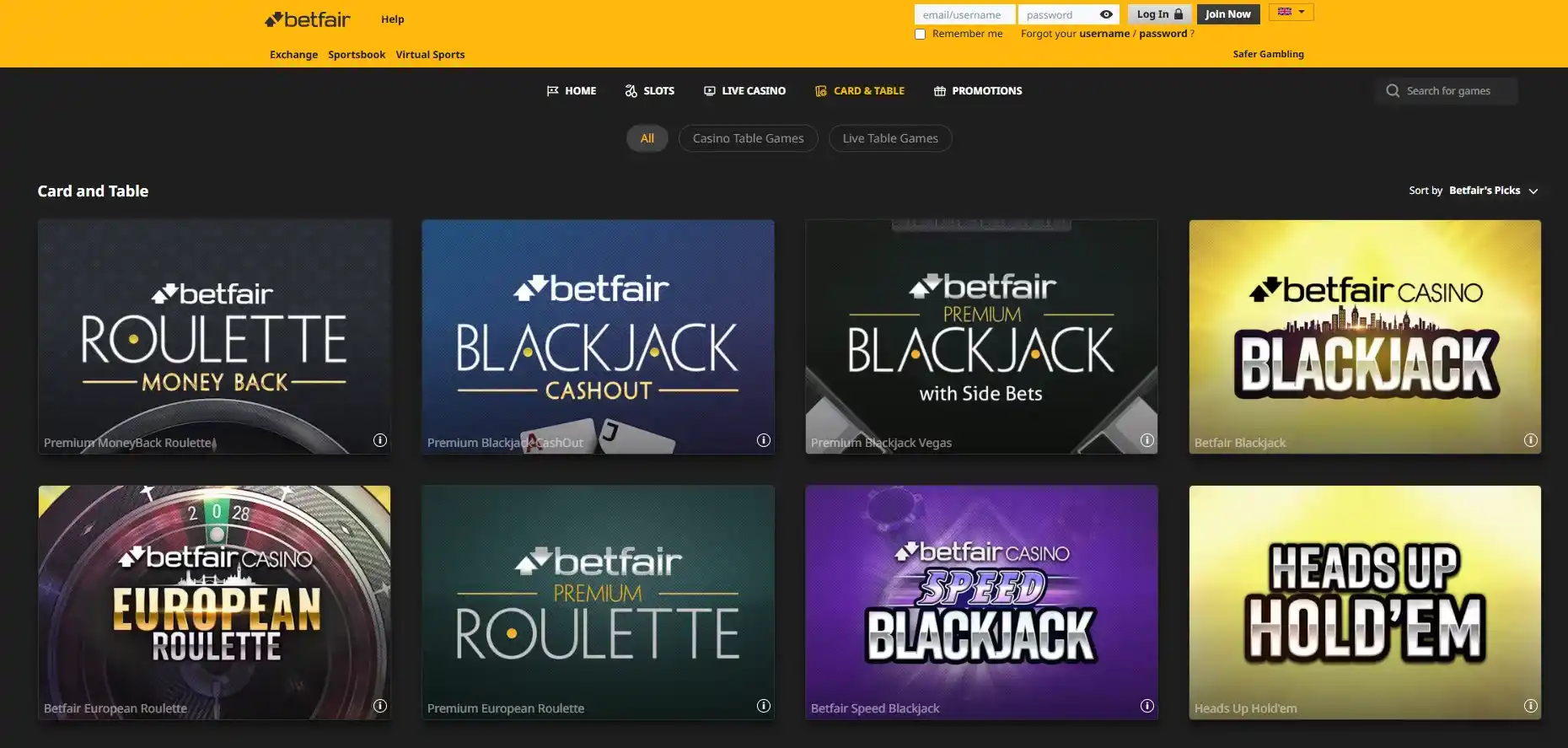Open info icon on Heads Up Hold'em
The image size is (1568, 748).
coord(1531,706)
